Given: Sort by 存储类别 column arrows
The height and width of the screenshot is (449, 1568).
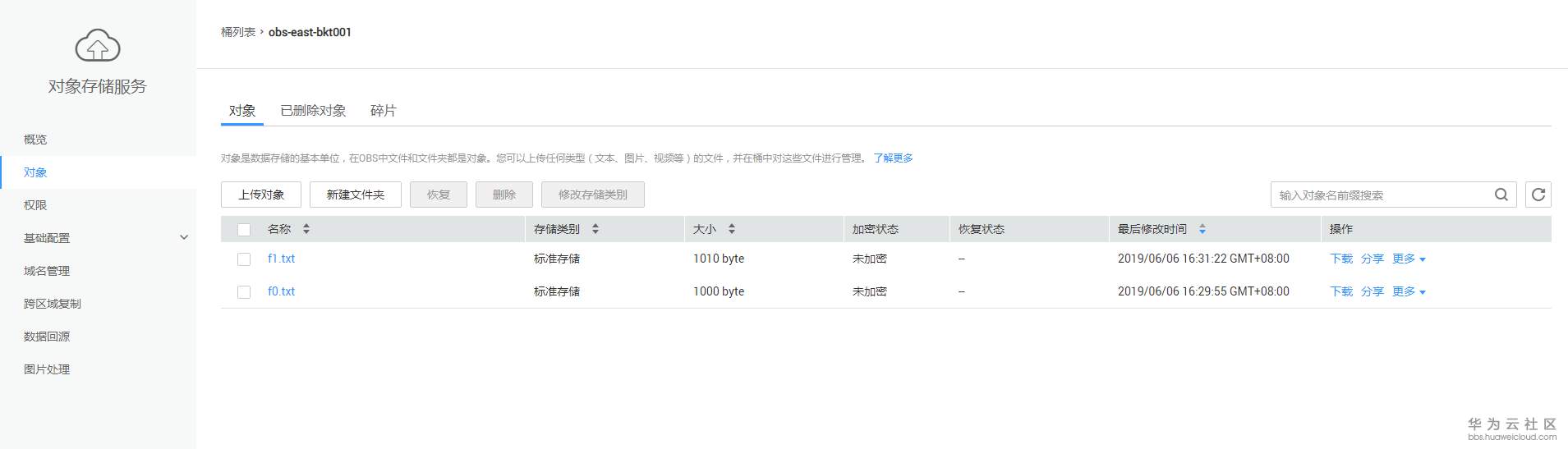Looking at the screenshot, I should (x=595, y=229).
